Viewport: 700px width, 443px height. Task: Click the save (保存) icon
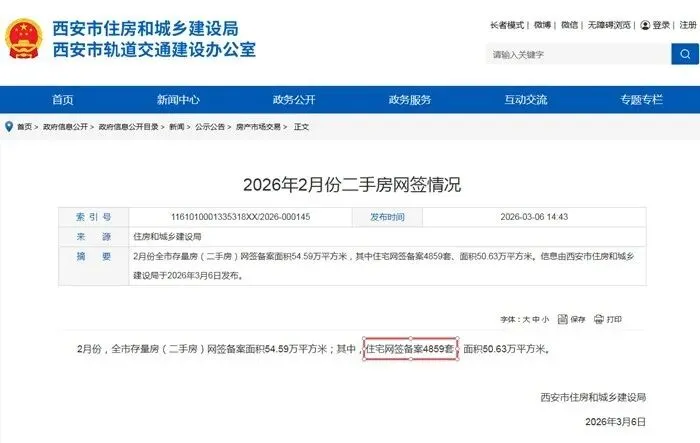tap(562, 319)
